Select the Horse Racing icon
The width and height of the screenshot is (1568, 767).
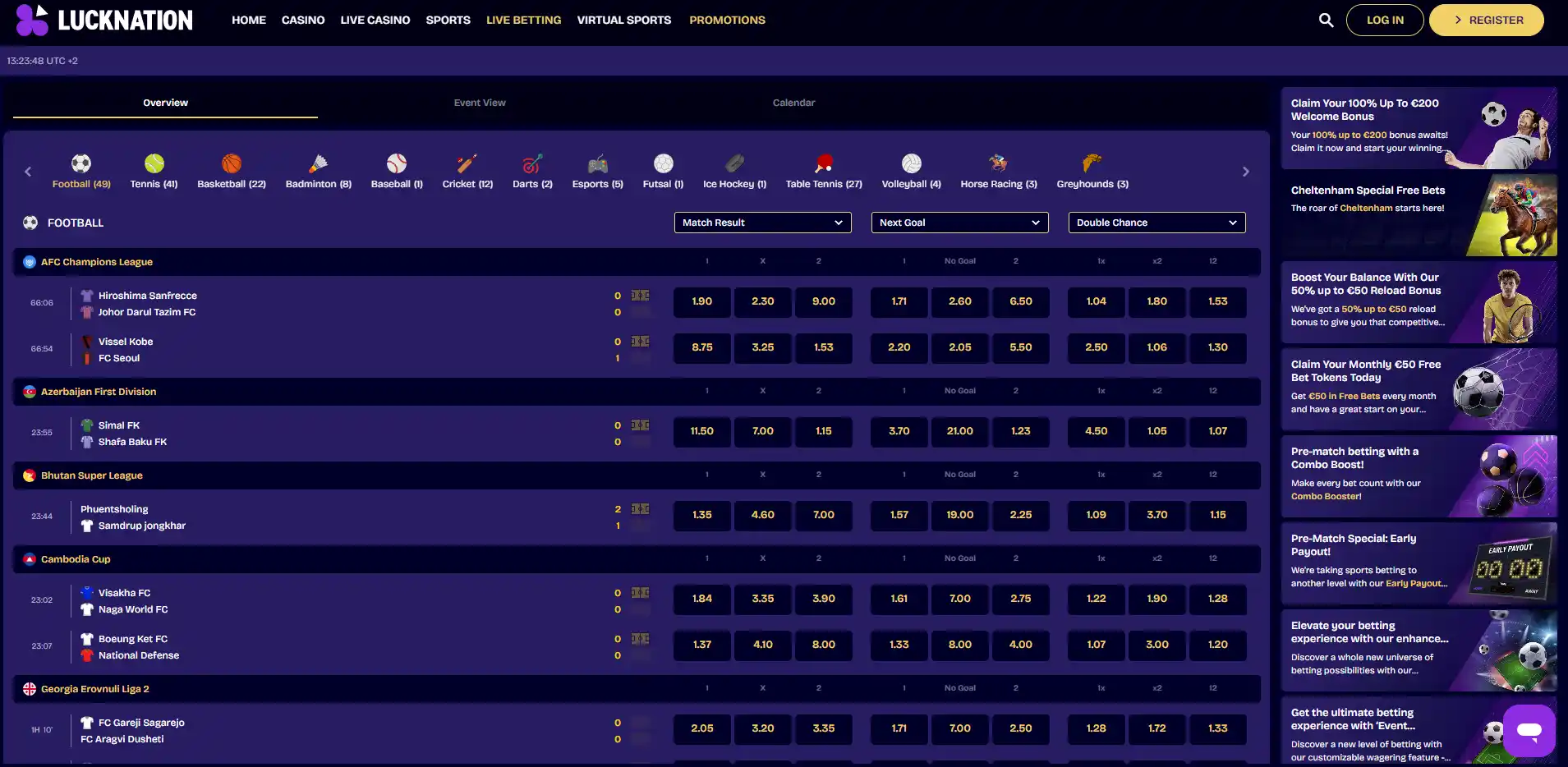[999, 163]
